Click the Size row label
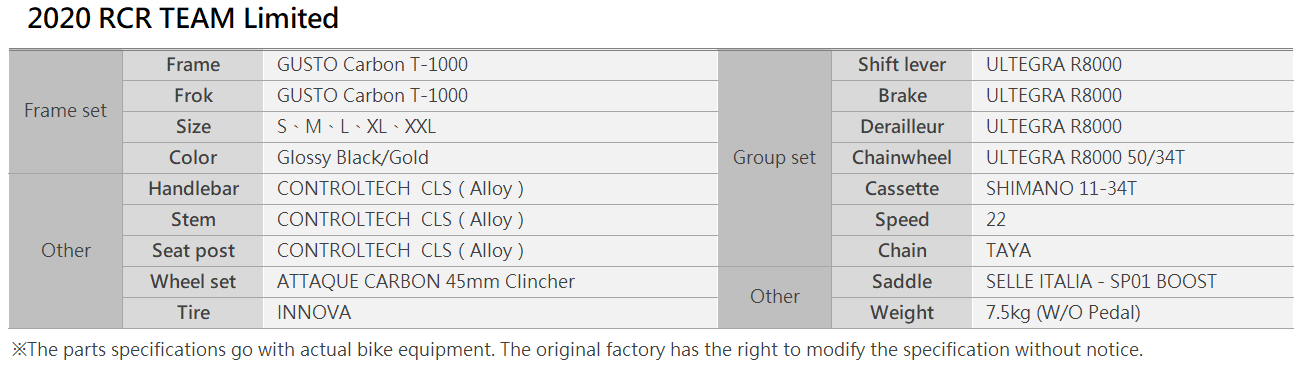Screen dimensions: 1303x366 [x=193, y=127]
